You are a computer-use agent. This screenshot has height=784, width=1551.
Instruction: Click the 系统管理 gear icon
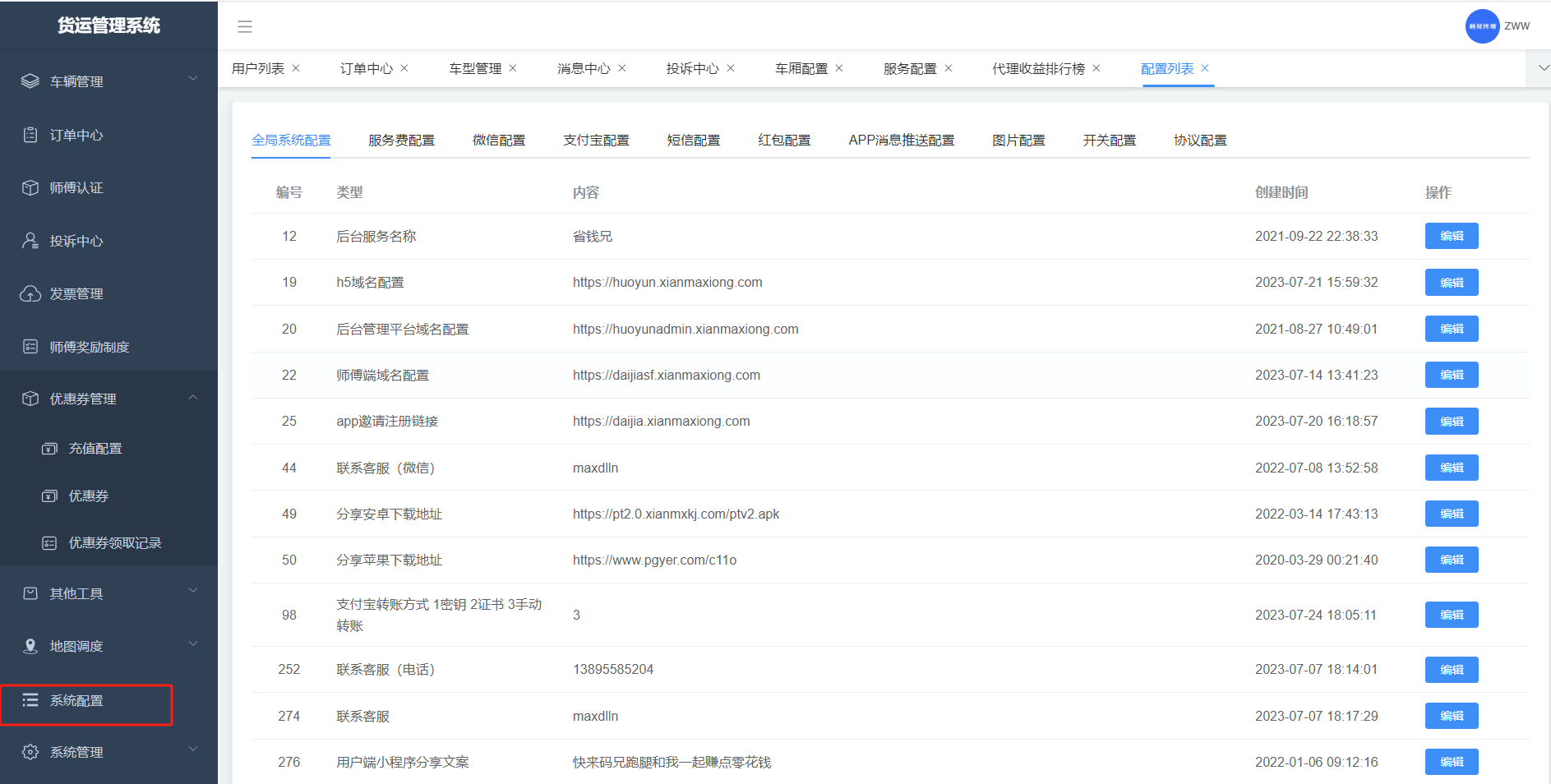coord(30,752)
